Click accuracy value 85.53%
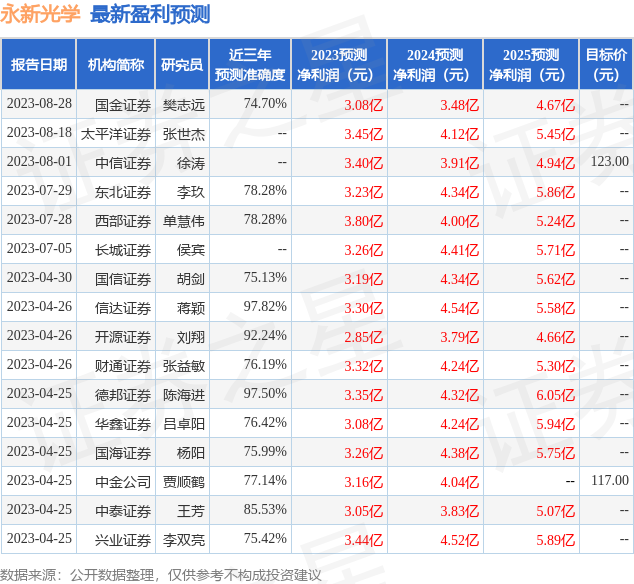Image resolution: width=634 pixels, height=584 pixels. [265, 510]
